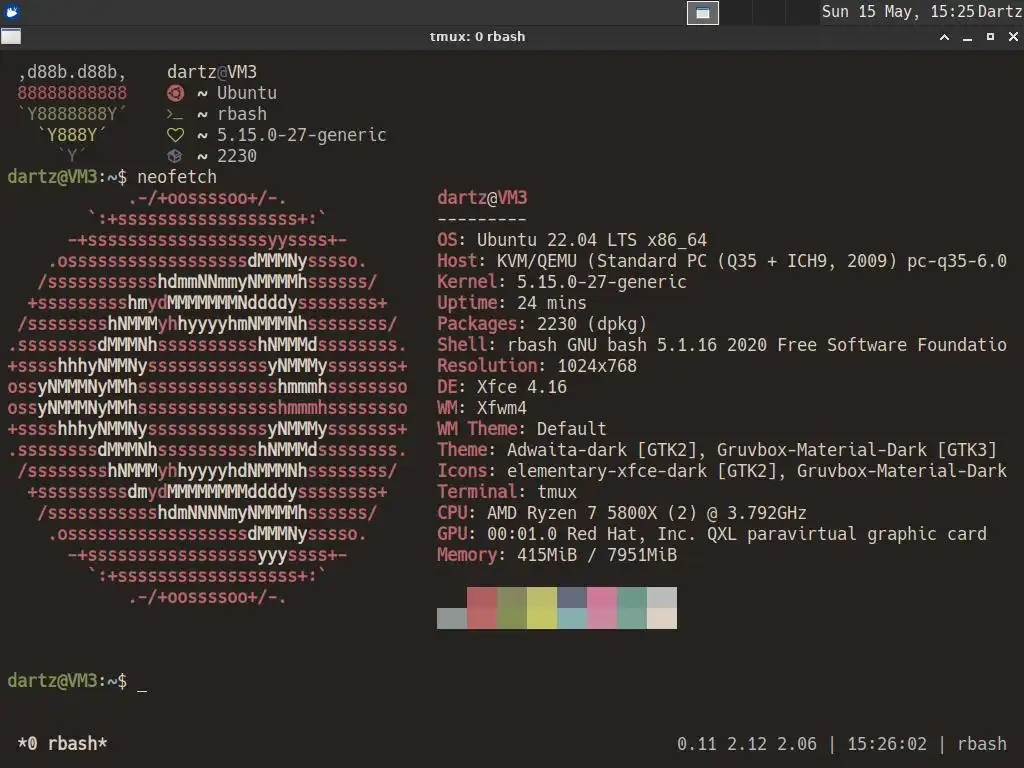Click the window title tmux: 0 rbash
Screen dimensions: 1024x768
(x=477, y=37)
